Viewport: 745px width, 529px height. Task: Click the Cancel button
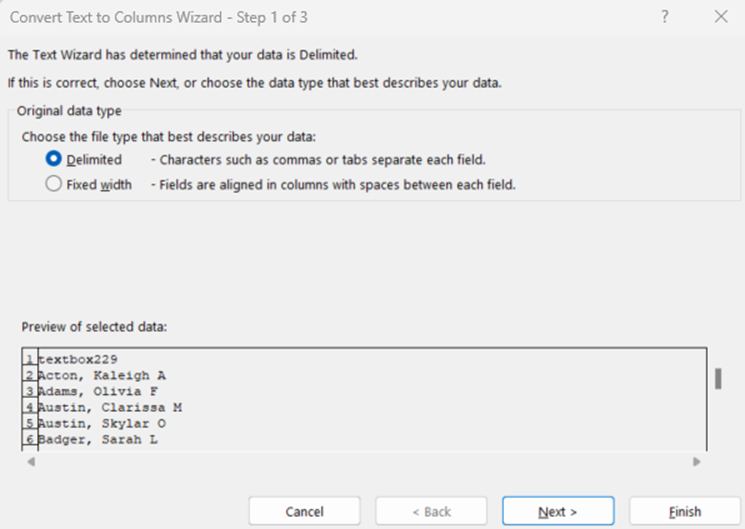pyautogui.click(x=304, y=511)
